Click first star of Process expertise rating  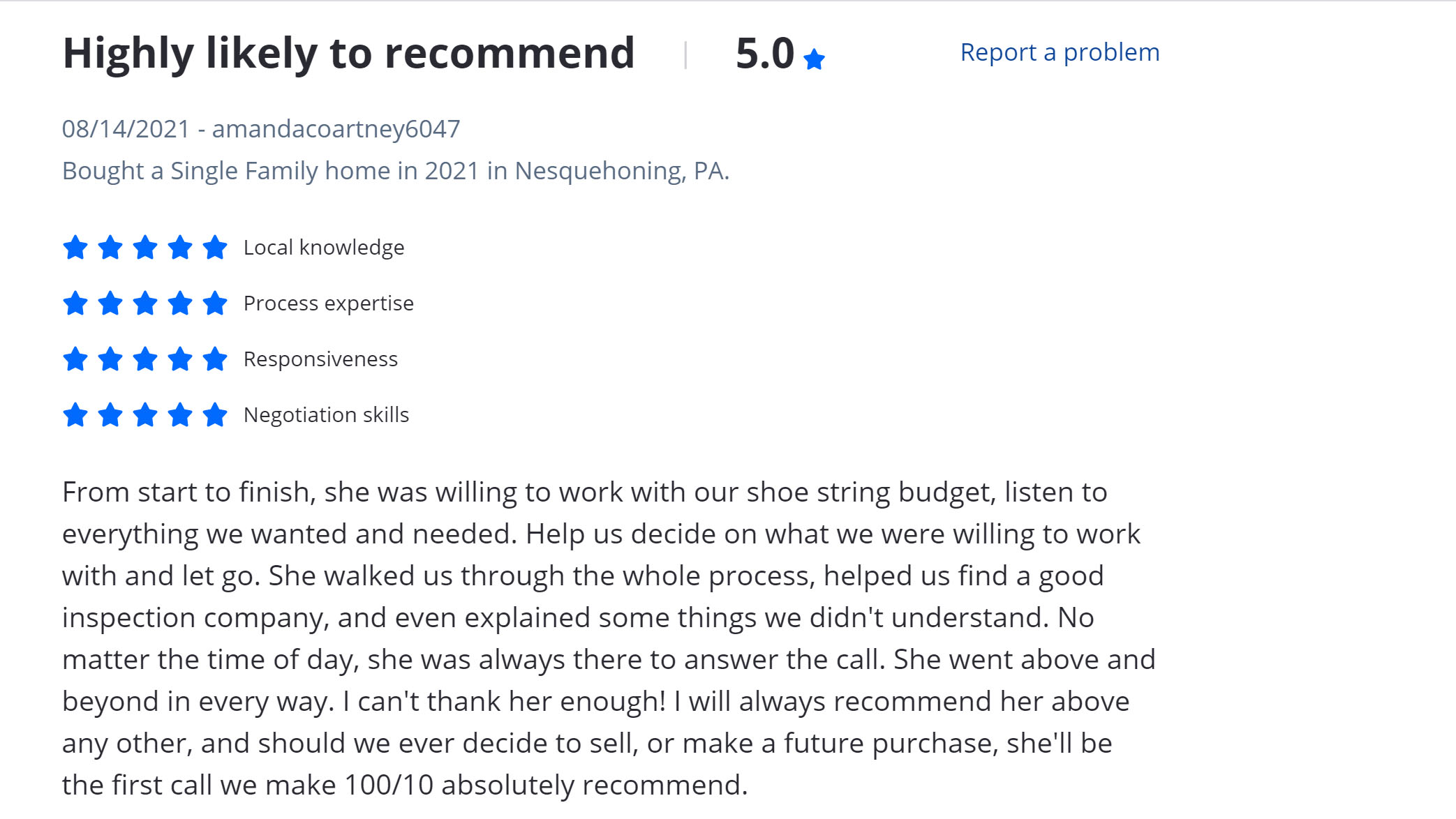[75, 303]
